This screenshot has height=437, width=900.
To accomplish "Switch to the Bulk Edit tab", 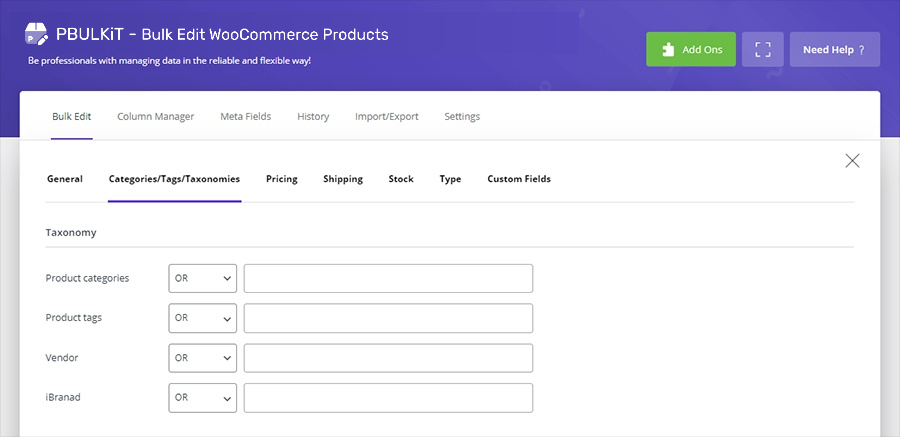I will click(x=72, y=117).
